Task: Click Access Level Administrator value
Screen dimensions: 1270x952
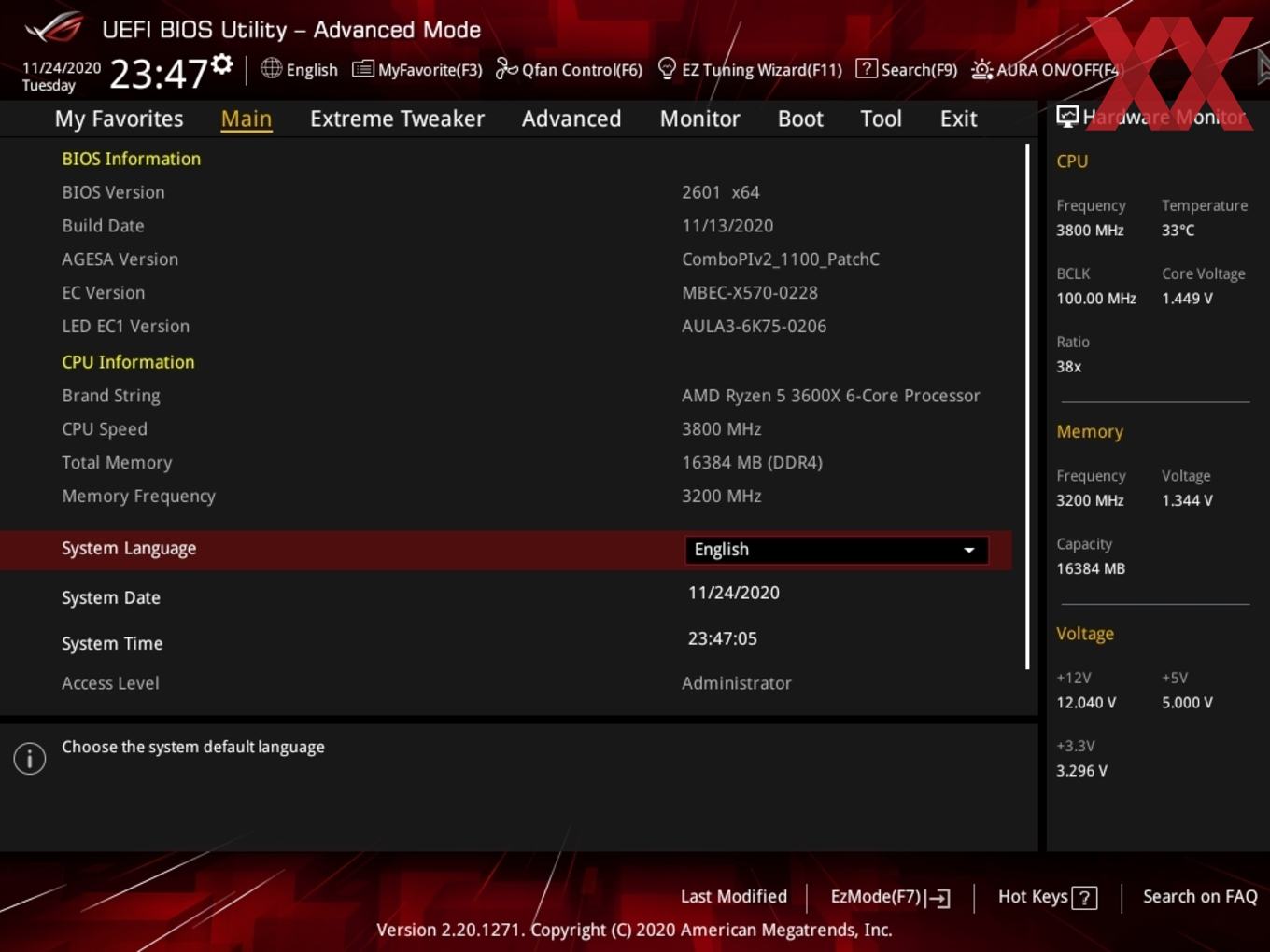Action: (737, 683)
